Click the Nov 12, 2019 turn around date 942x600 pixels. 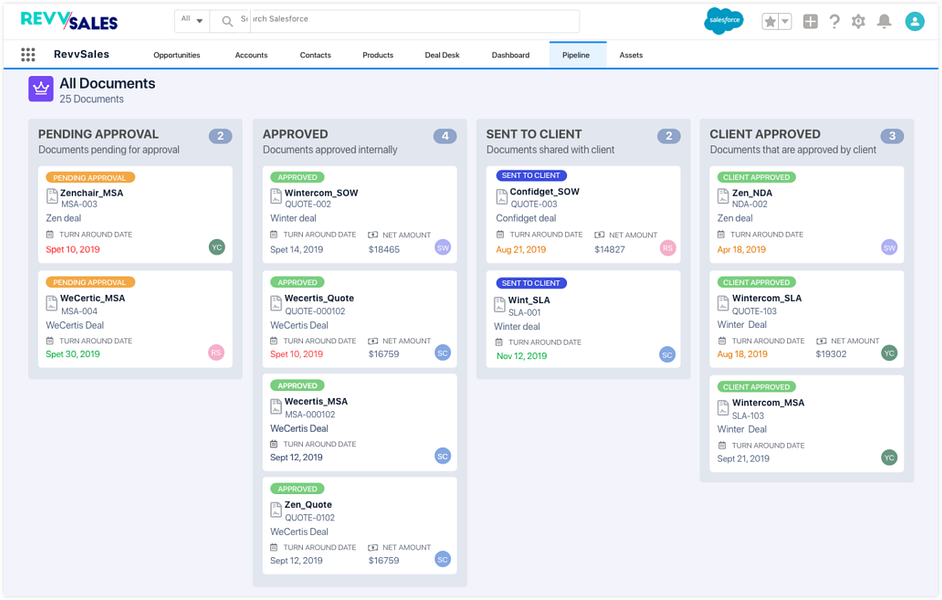(x=521, y=356)
